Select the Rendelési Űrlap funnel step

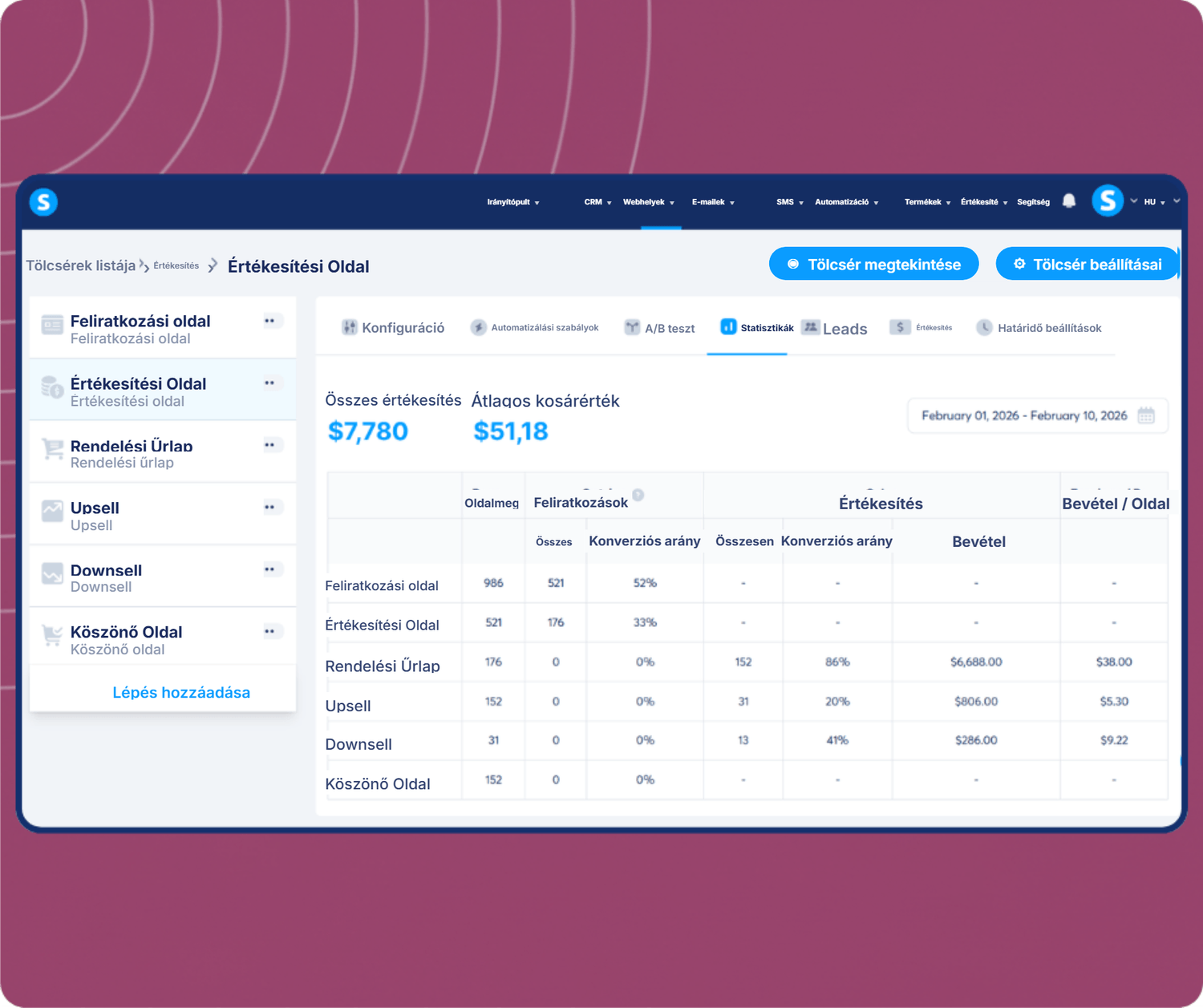[x=163, y=453]
